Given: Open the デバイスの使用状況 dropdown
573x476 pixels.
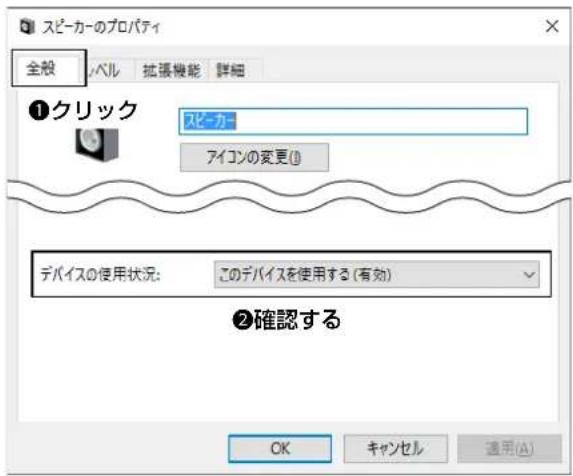Looking at the screenshot, I should click(x=377, y=274).
